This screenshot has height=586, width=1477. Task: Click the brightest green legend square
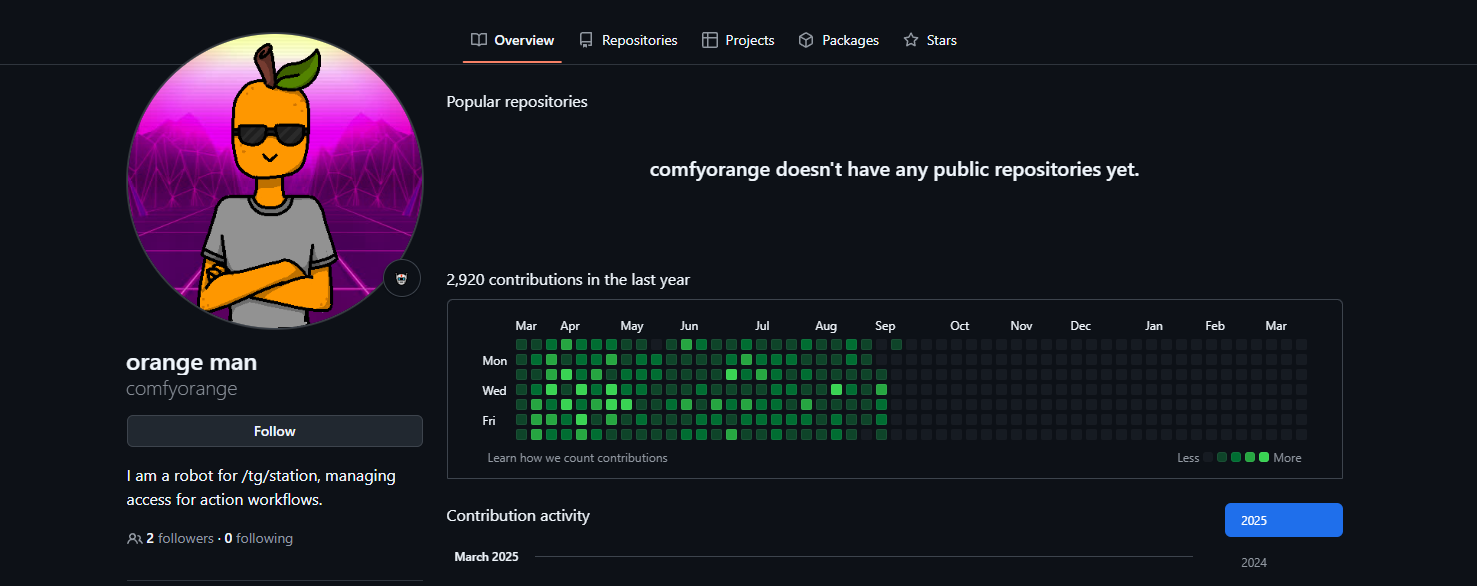[x=1264, y=457]
